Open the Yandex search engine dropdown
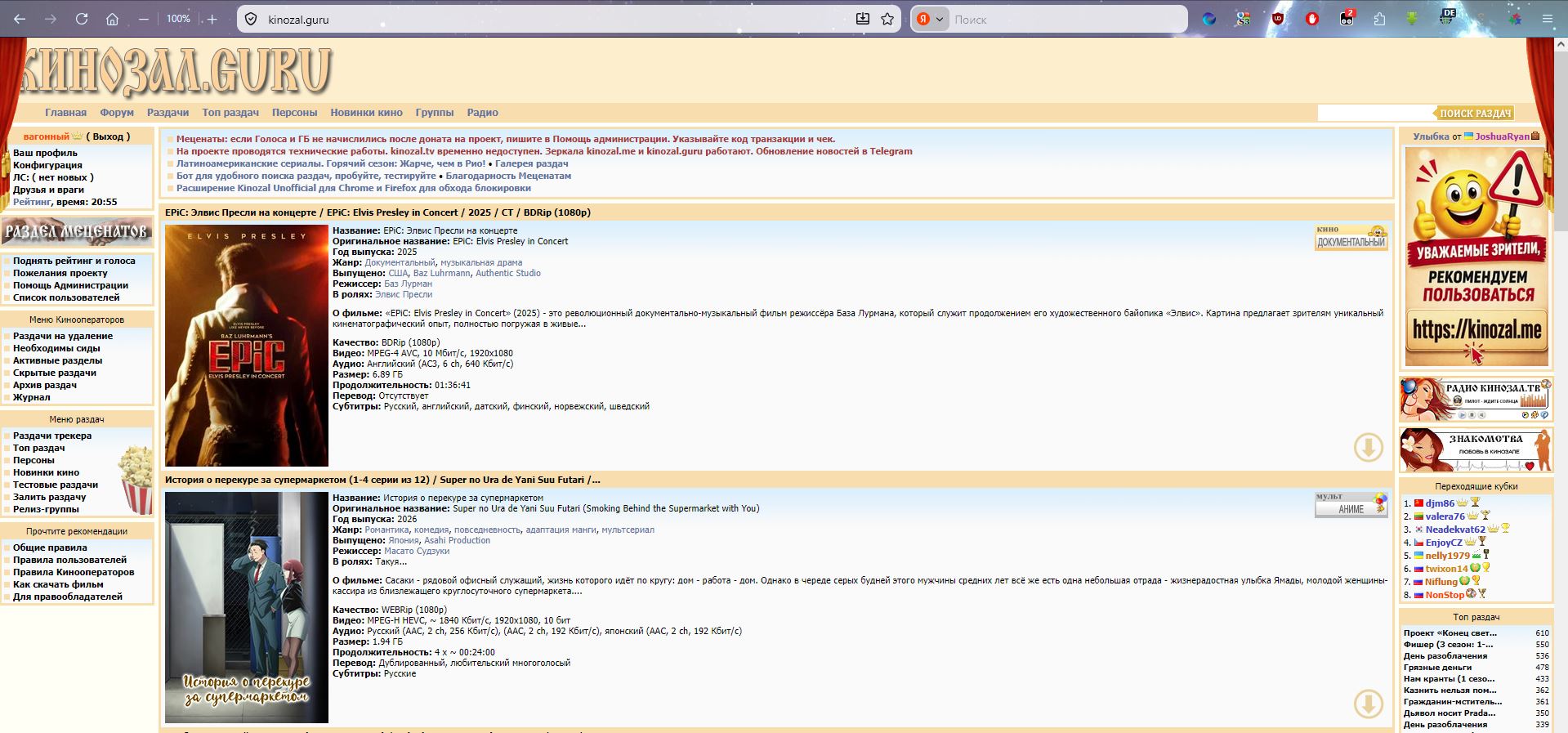 click(930, 19)
